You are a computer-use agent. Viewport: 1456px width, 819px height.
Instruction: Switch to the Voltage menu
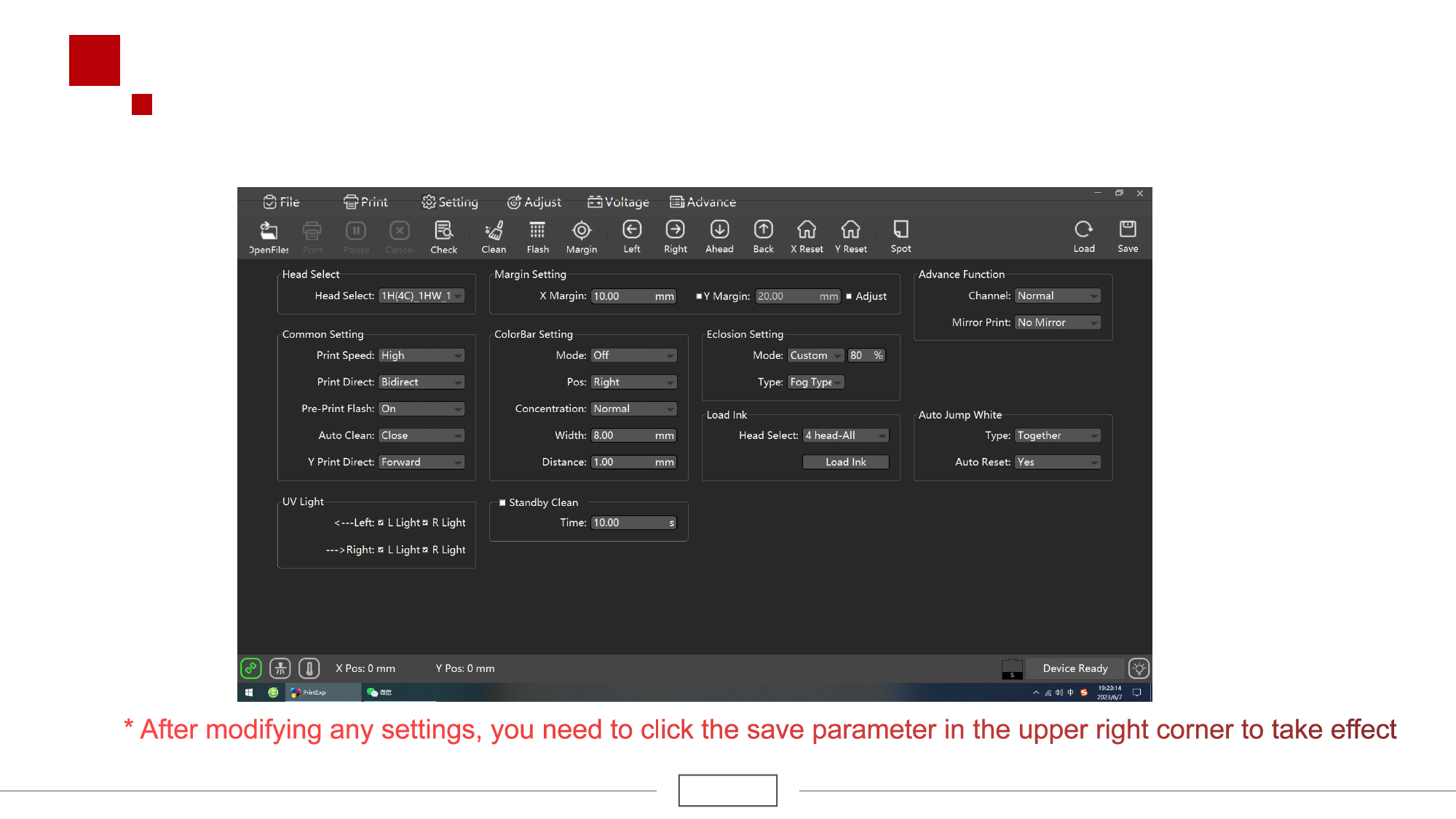click(619, 202)
